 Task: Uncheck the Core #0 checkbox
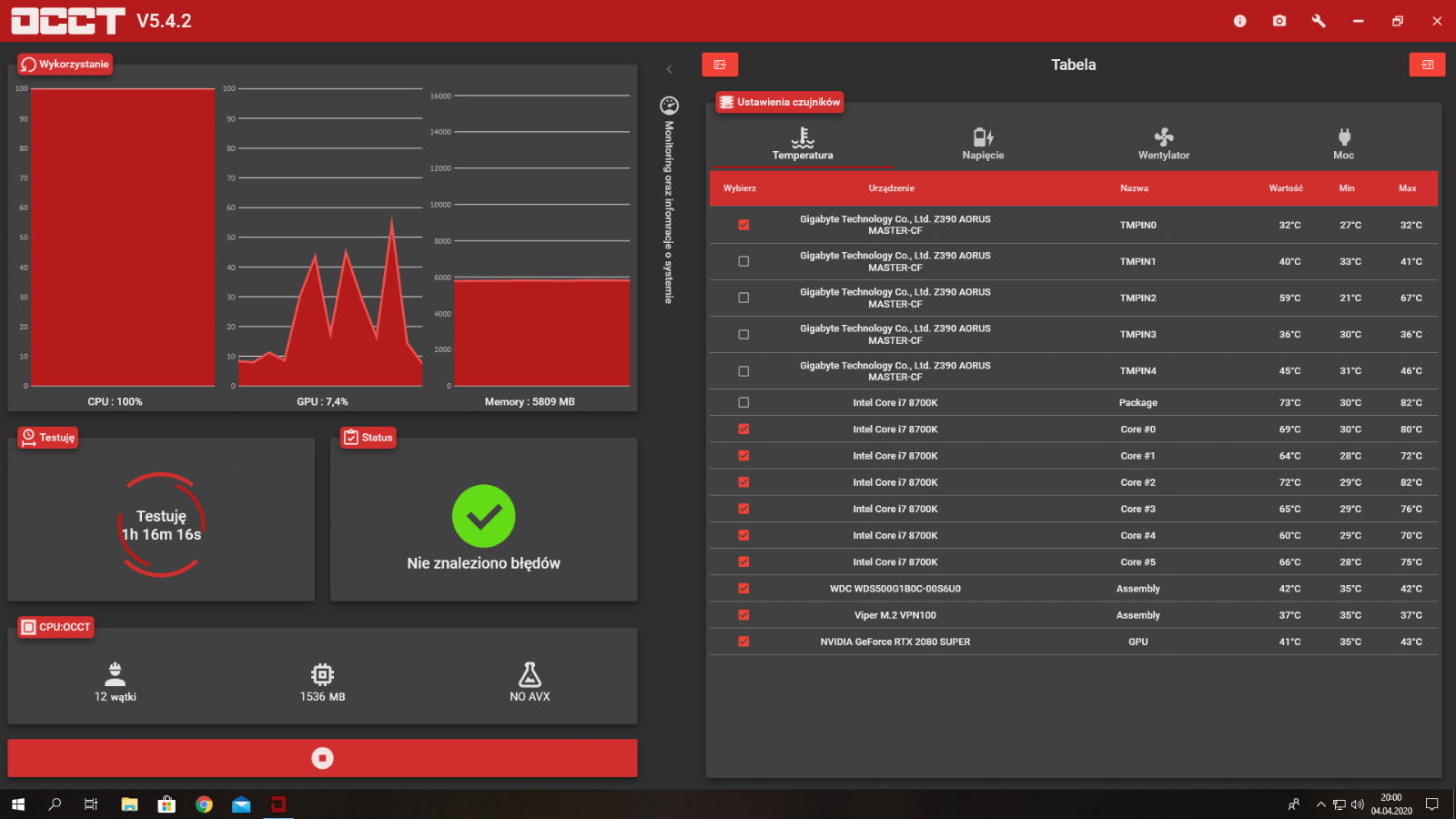(743, 429)
